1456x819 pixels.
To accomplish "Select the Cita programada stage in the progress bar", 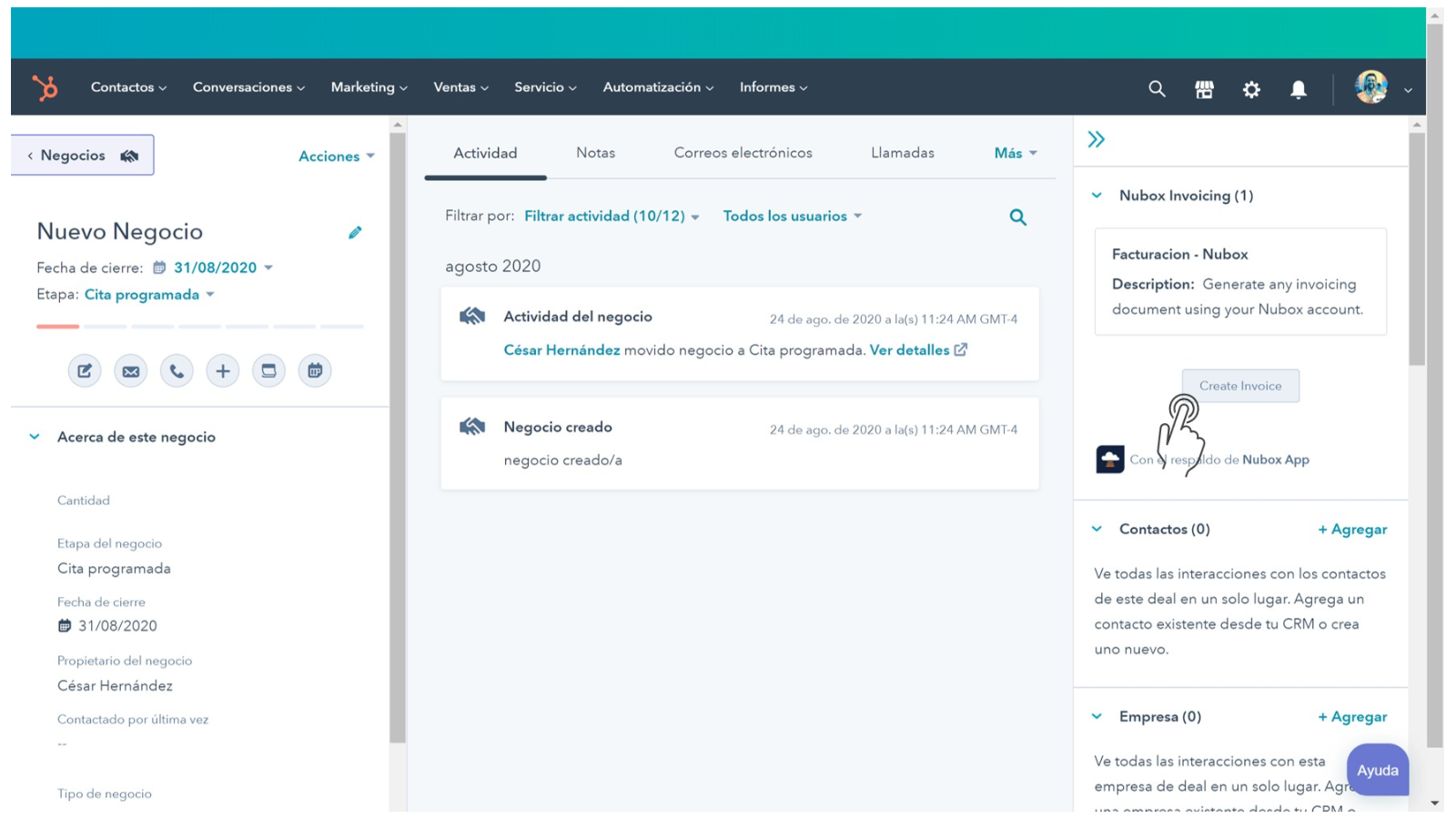I will [x=56, y=326].
